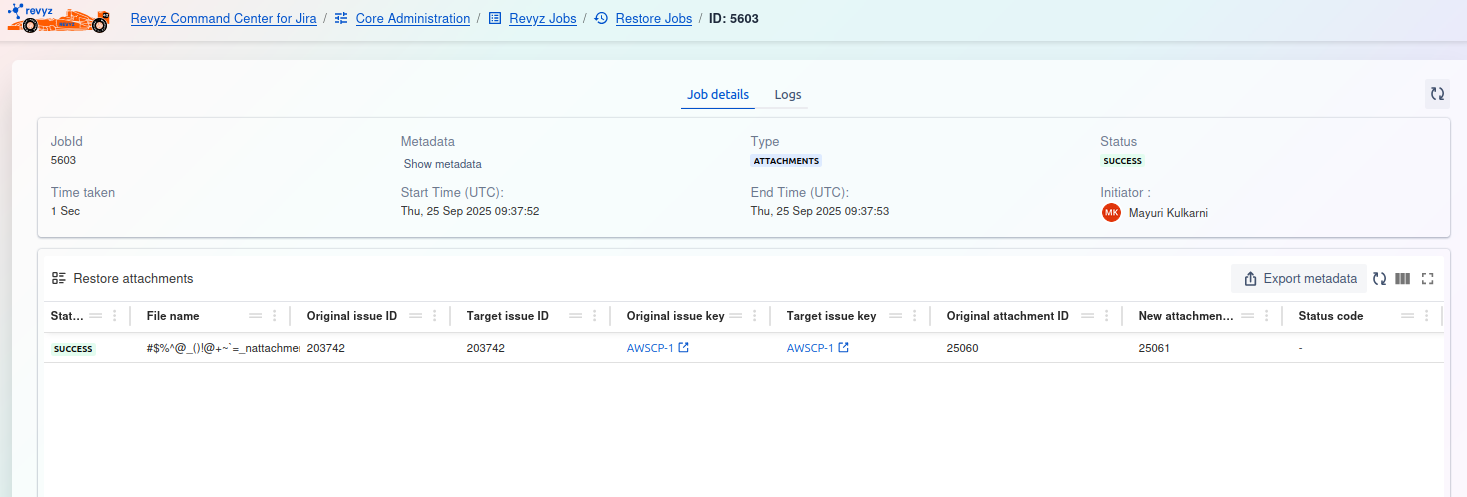Click Show metadata
The width and height of the screenshot is (1467, 497).
click(x=442, y=164)
